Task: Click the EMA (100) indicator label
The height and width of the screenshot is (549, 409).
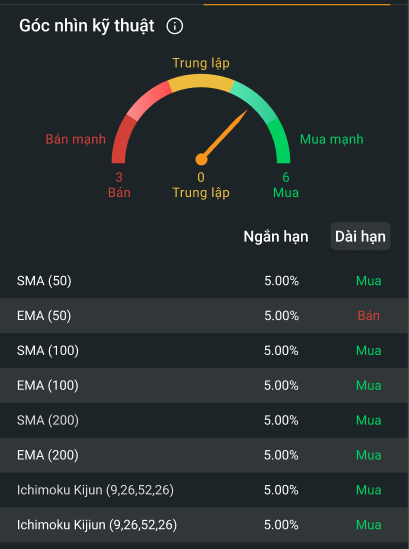Action: pos(48,385)
